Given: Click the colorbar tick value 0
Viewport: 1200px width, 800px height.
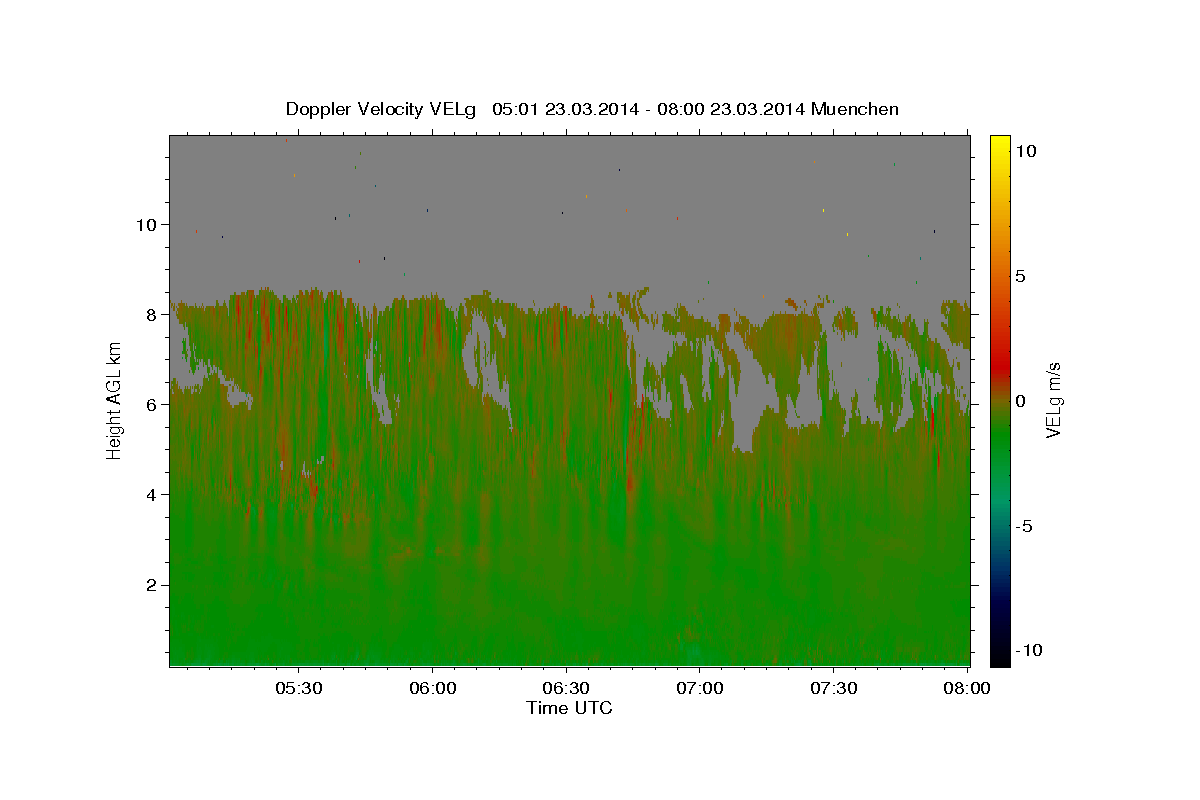Looking at the screenshot, I should (x=1020, y=401).
